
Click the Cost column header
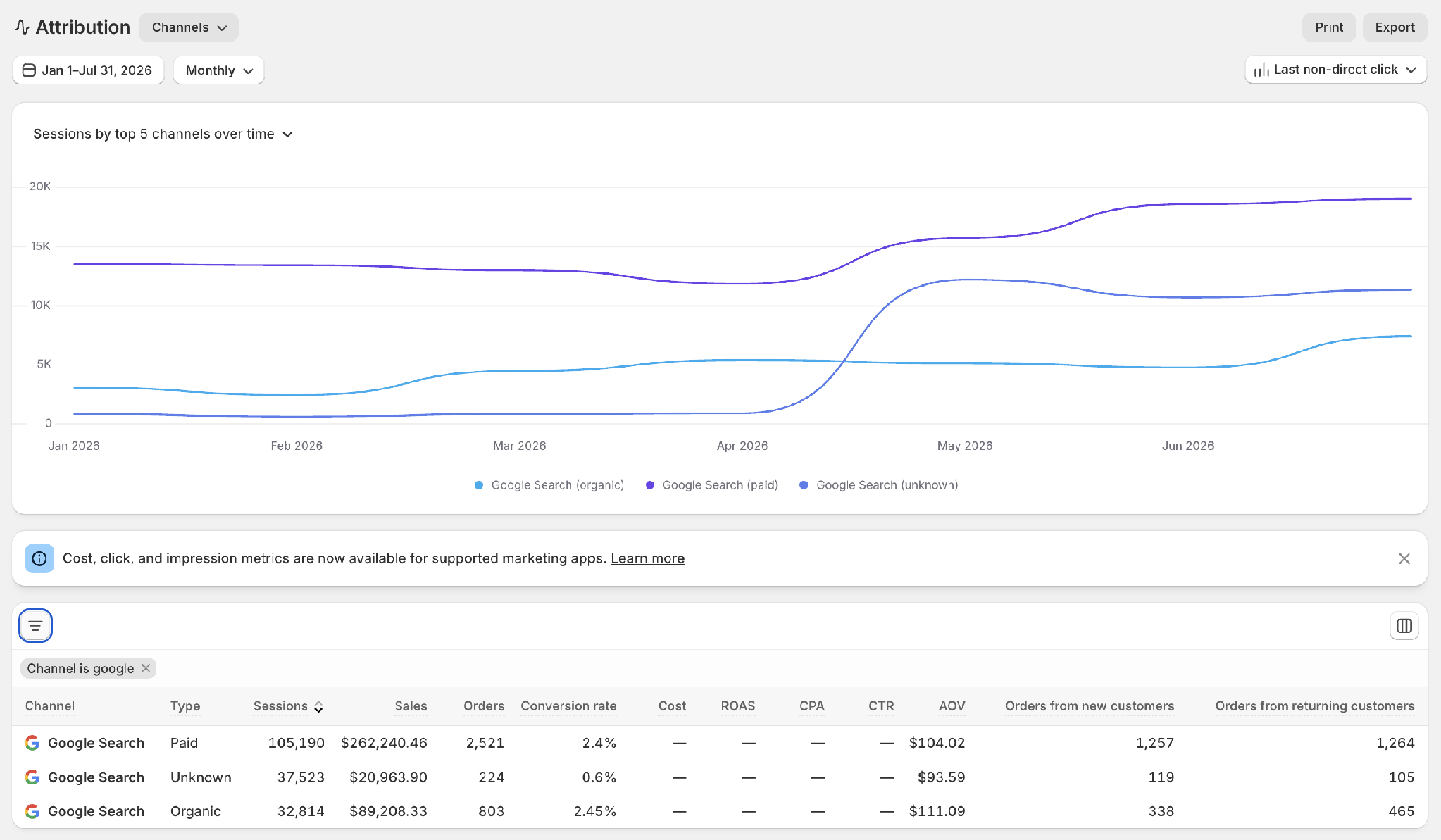(x=672, y=706)
